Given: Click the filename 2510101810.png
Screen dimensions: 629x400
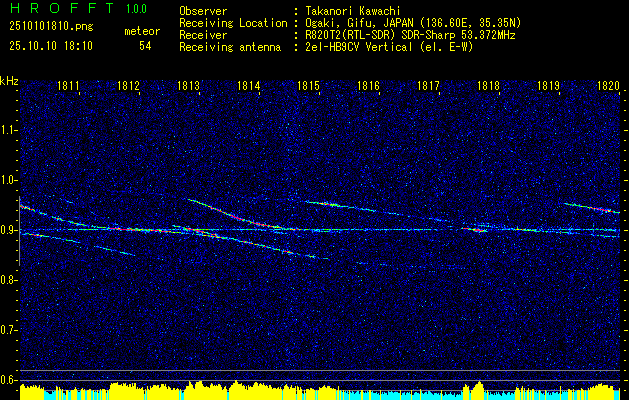Looking at the screenshot, I should point(51,27).
